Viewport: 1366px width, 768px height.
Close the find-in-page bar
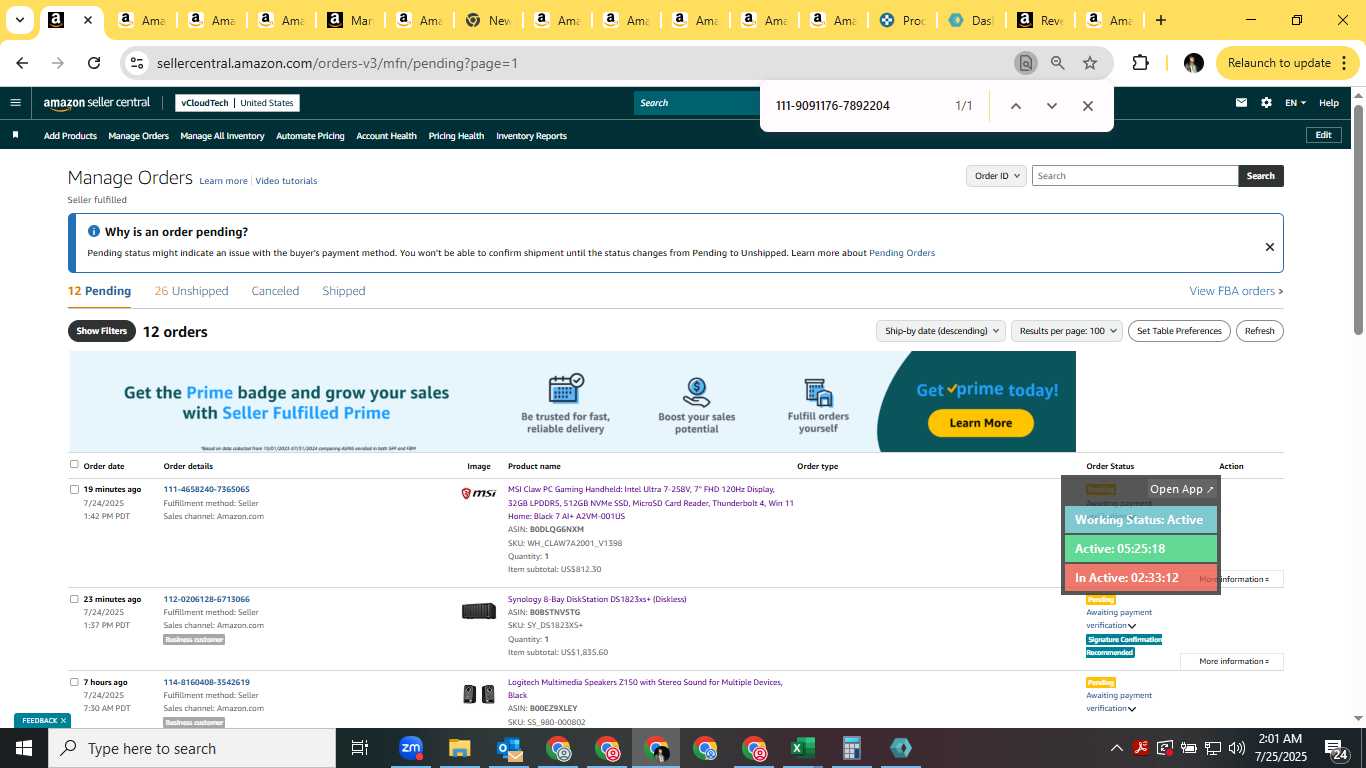coord(1087,106)
